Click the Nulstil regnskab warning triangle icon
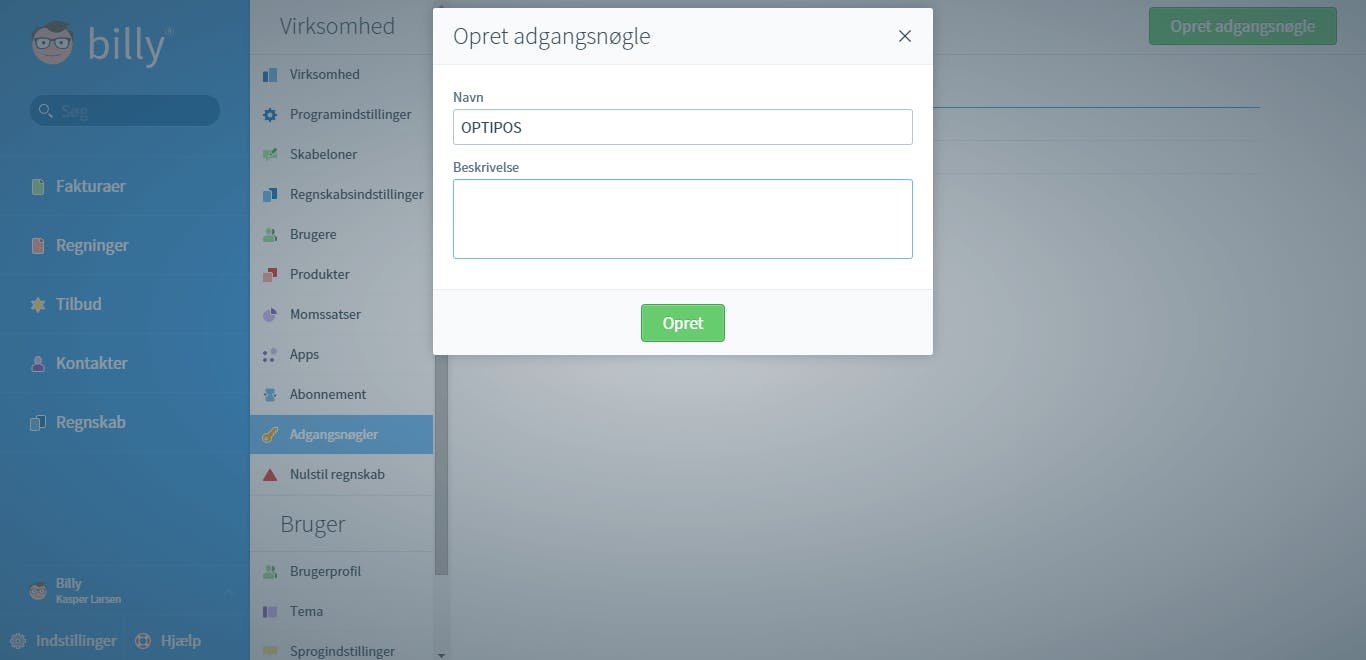Viewport: 1366px width, 660px height. (270, 475)
